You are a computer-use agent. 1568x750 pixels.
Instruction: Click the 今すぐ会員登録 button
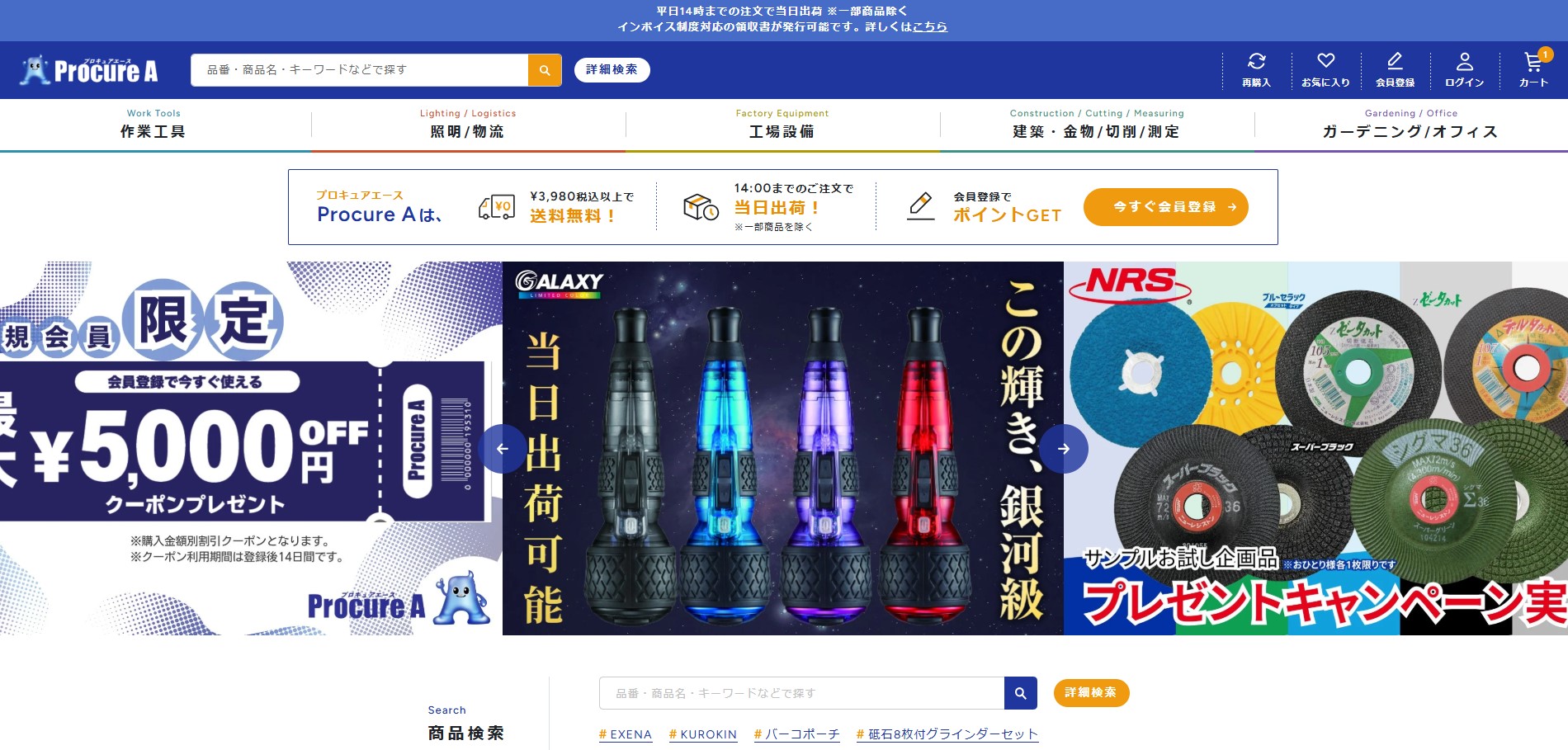[1165, 207]
